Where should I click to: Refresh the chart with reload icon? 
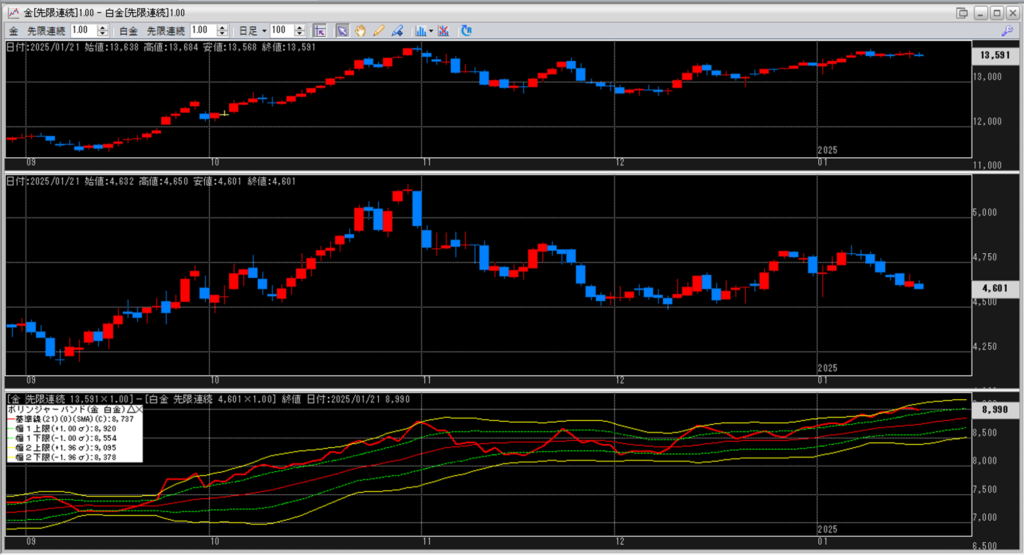(466, 31)
